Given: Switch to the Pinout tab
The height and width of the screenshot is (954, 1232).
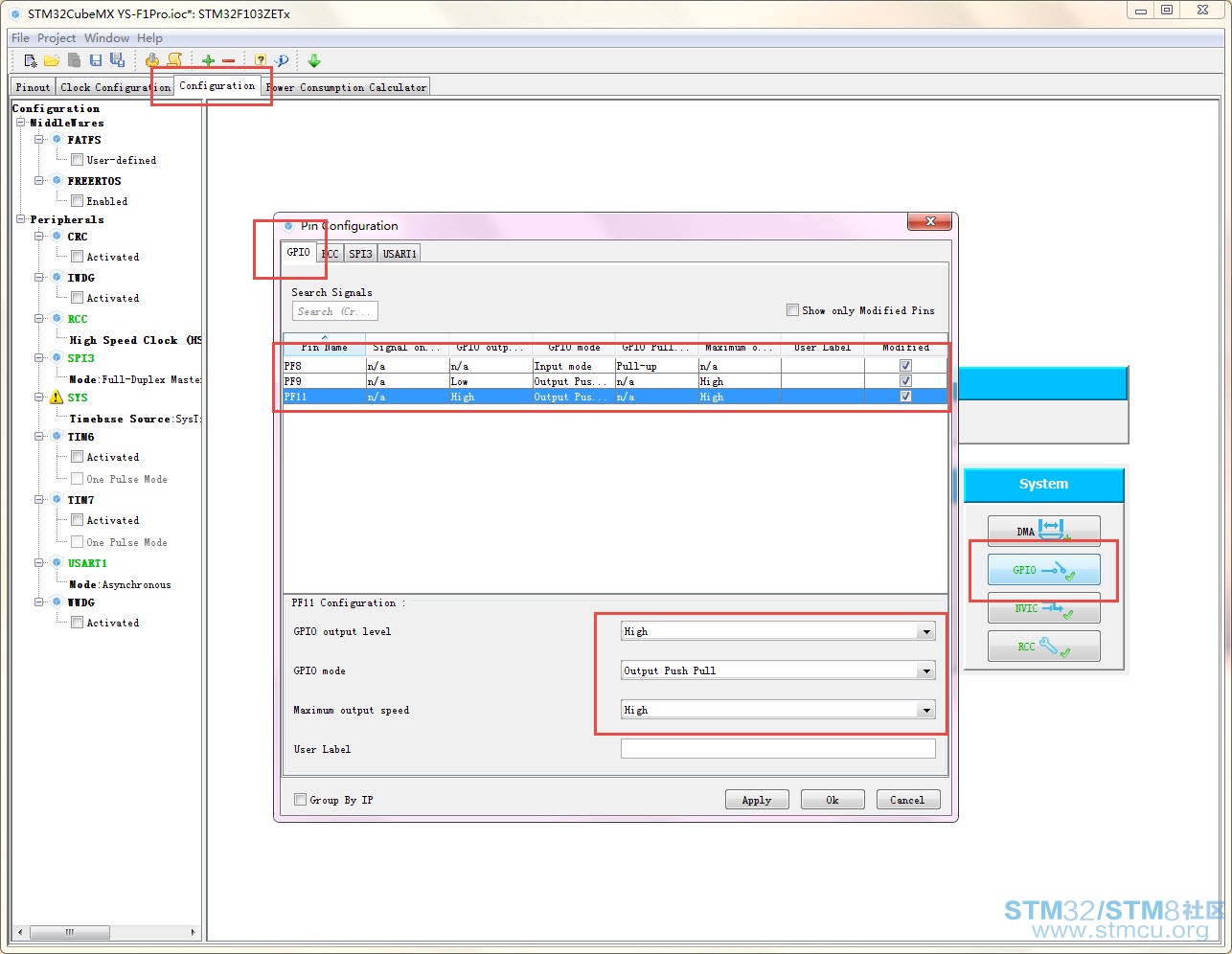Looking at the screenshot, I should click(33, 87).
